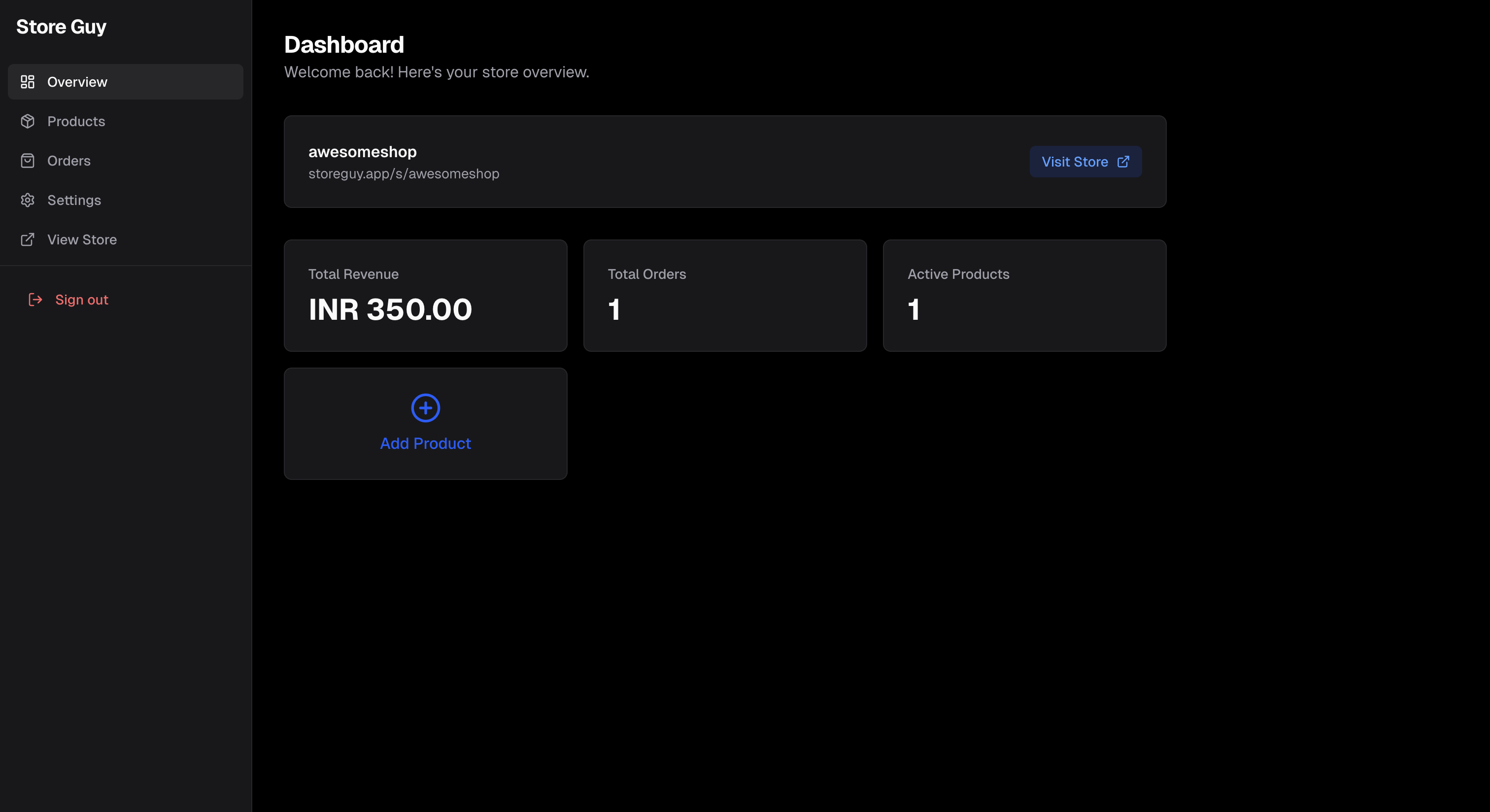Image resolution: width=1490 pixels, height=812 pixels.
Task: Click the View Store external-link icon
Action: coord(27,239)
